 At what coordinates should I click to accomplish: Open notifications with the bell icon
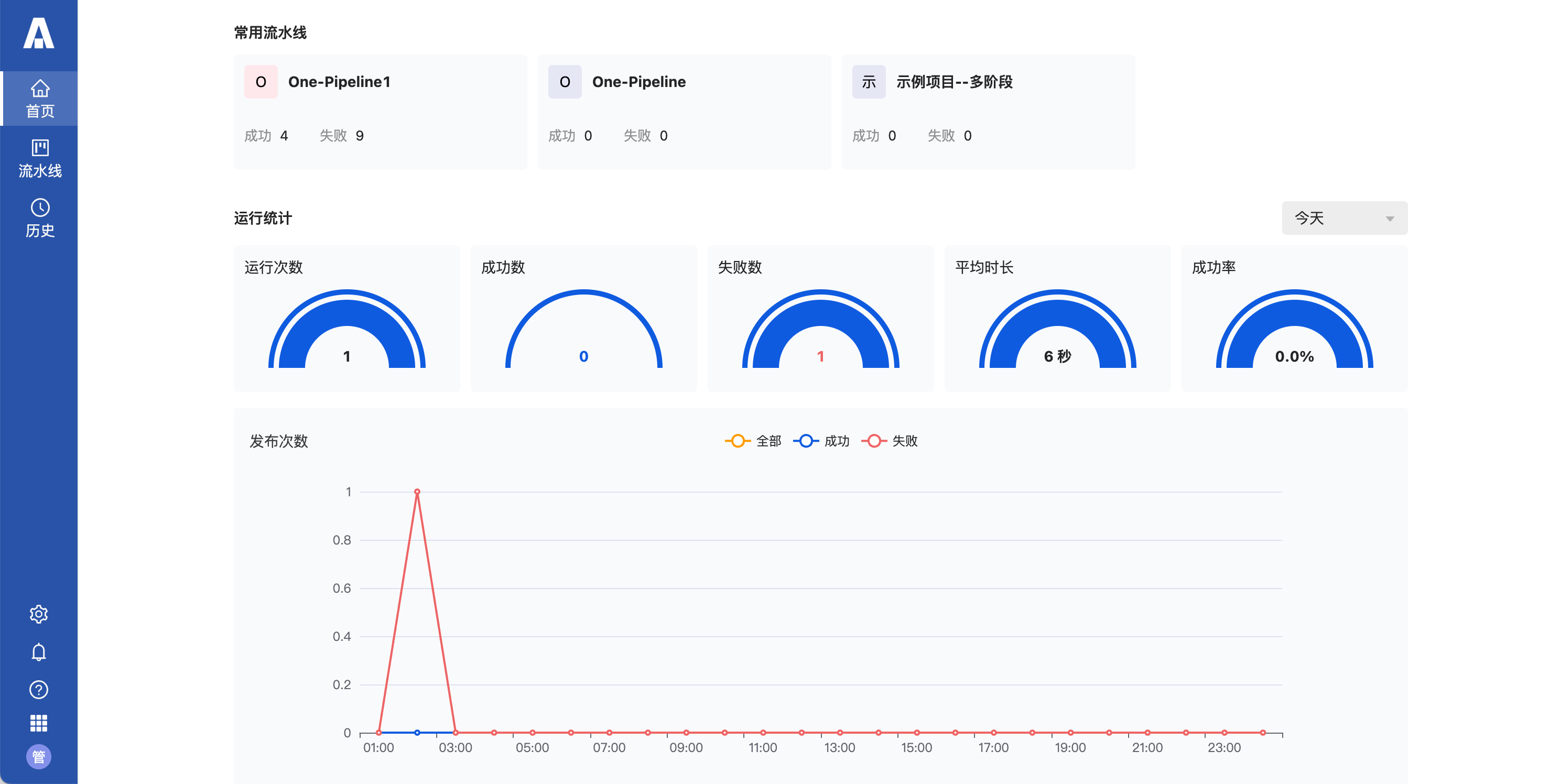click(39, 652)
